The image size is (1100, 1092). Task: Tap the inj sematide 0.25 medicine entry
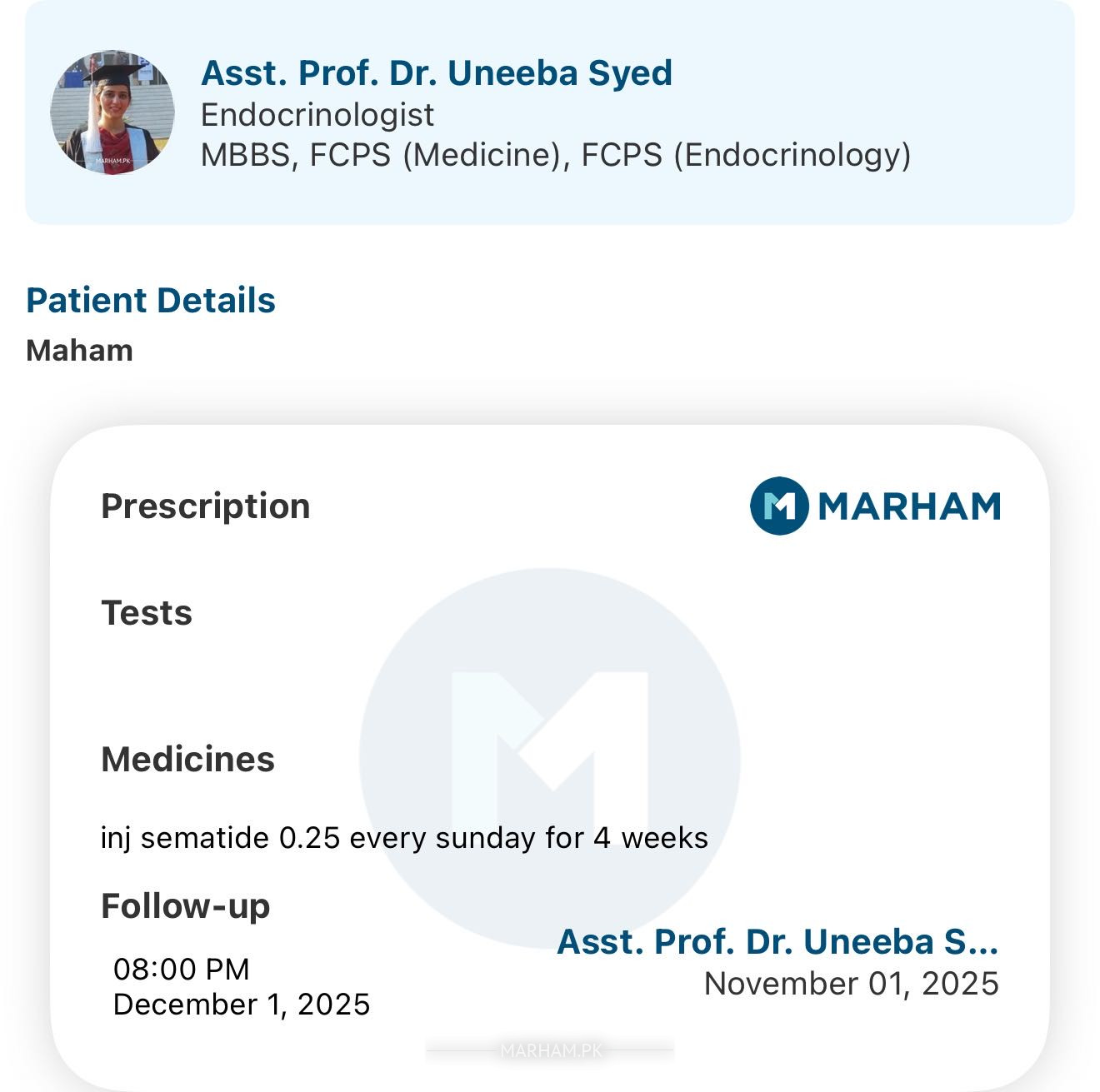click(404, 837)
